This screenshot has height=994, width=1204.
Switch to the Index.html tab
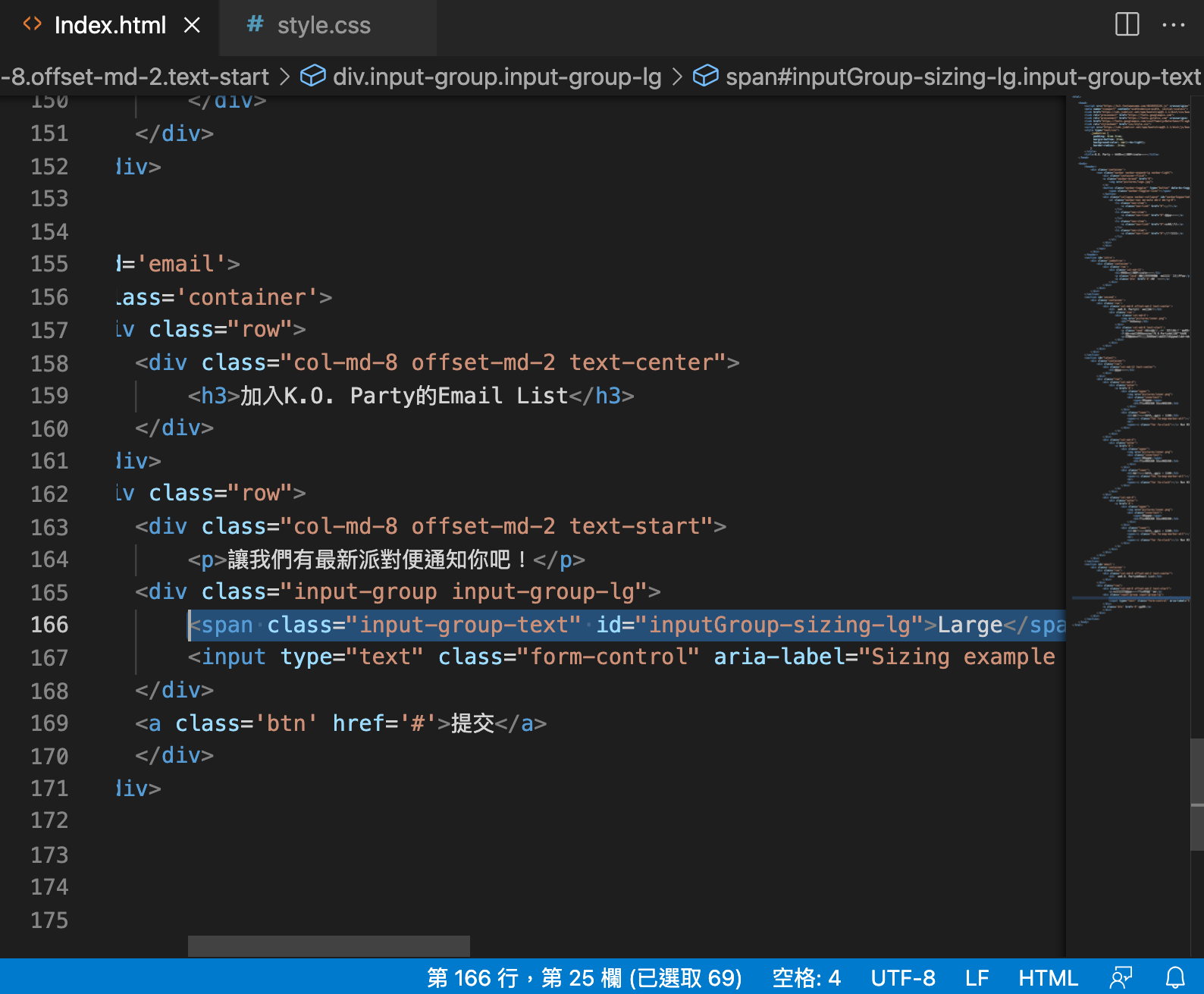pyautogui.click(x=110, y=26)
